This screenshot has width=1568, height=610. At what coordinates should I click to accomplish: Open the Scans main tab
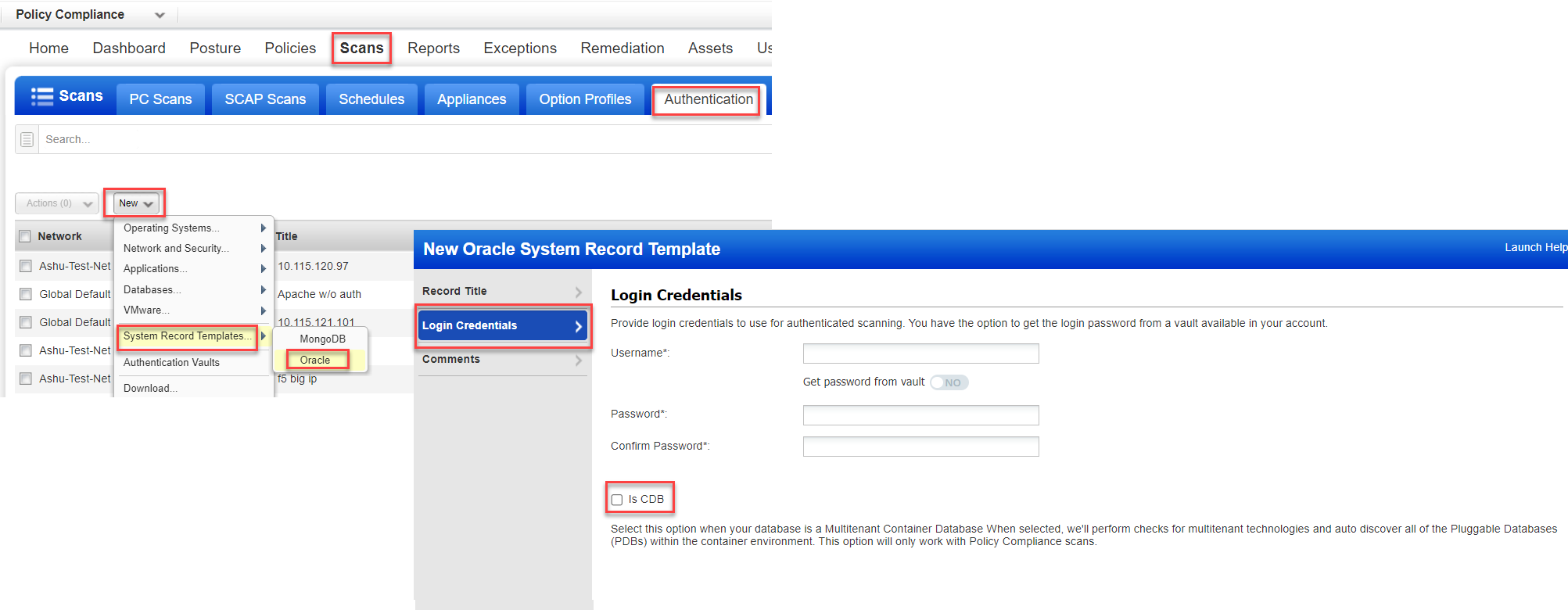click(x=361, y=48)
